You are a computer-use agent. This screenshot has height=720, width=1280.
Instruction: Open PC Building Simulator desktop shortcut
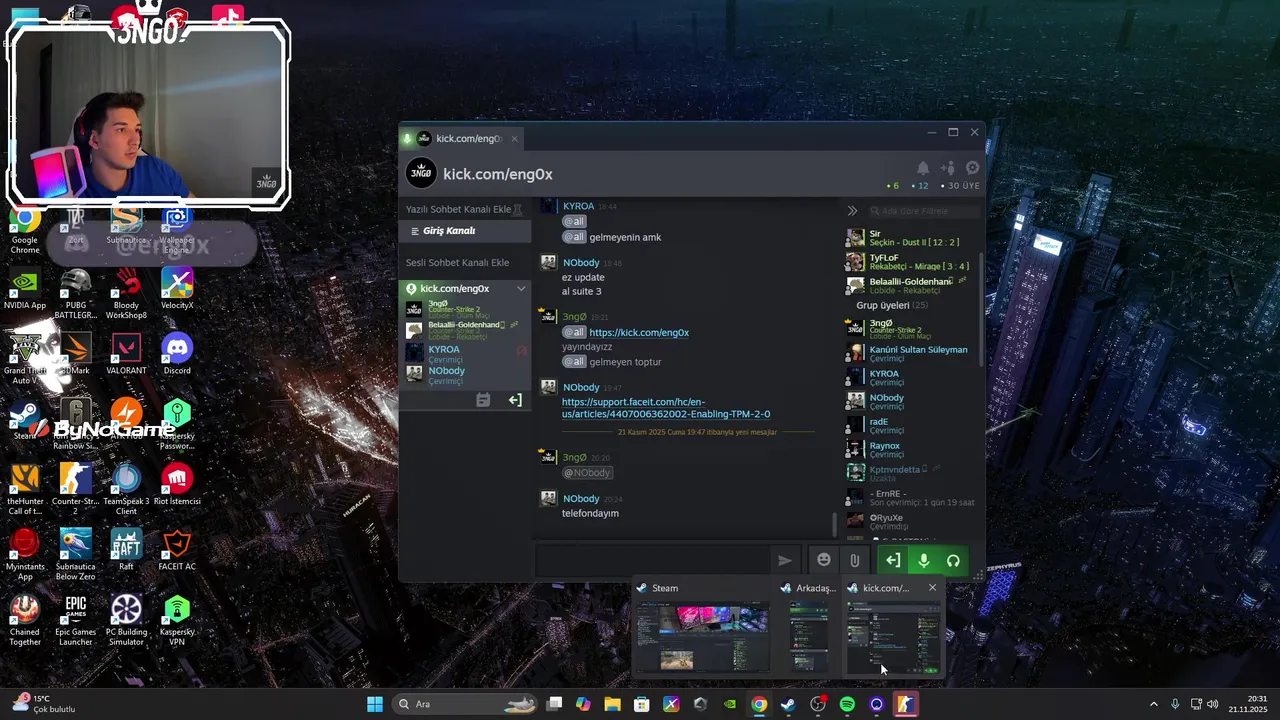(126, 621)
